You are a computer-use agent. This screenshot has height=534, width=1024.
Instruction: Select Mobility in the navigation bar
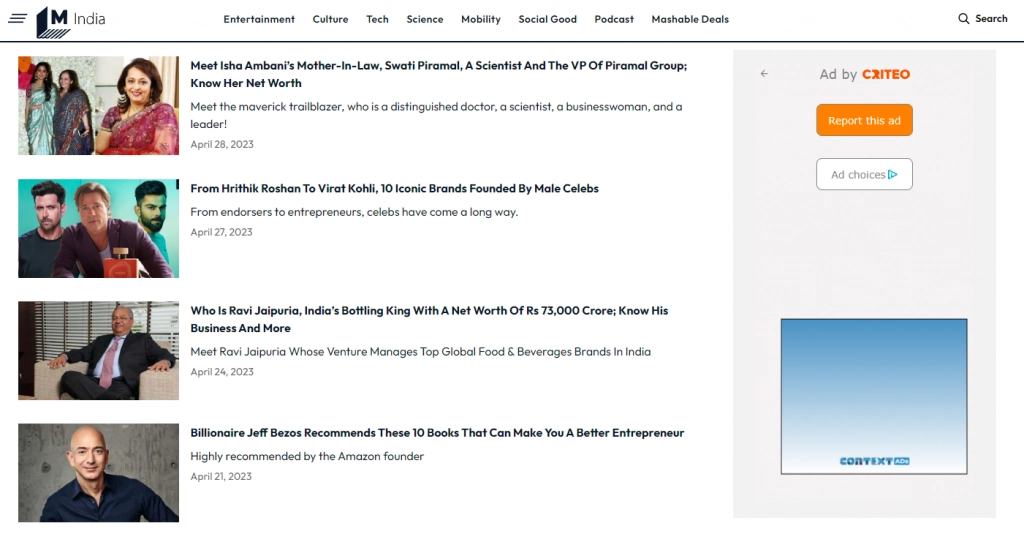[481, 20]
